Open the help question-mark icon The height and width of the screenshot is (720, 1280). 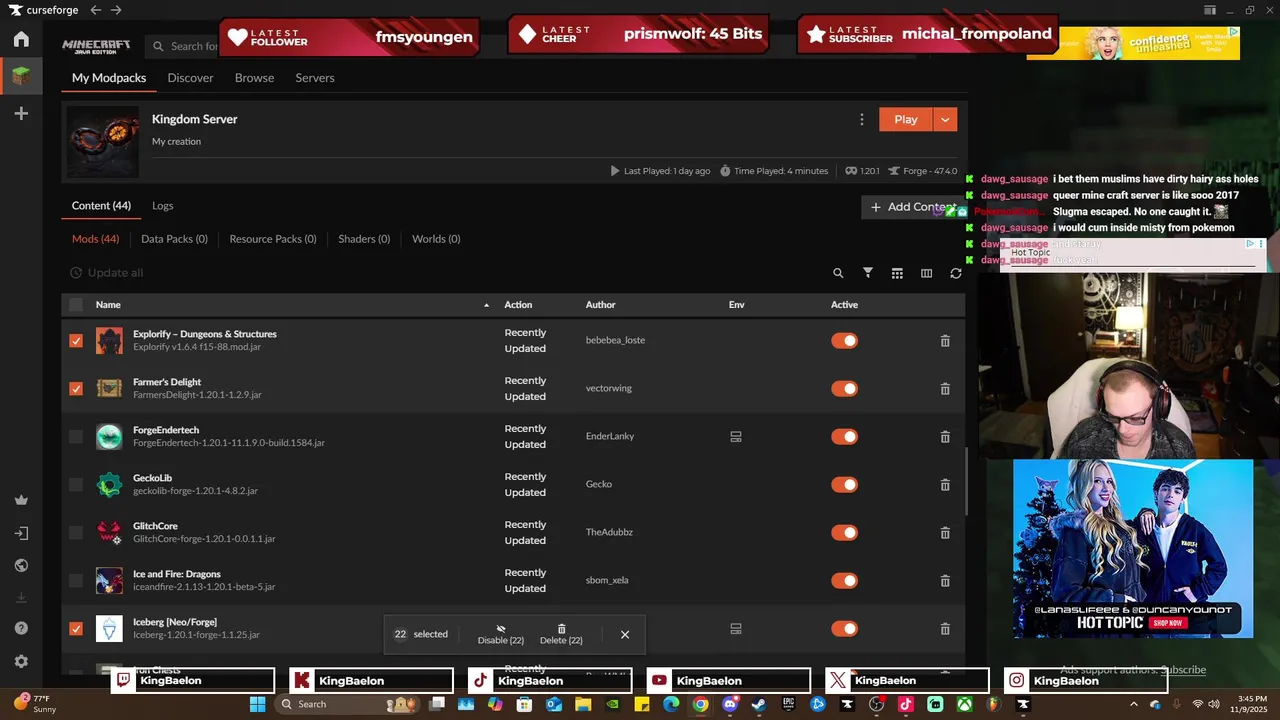pyautogui.click(x=21, y=628)
